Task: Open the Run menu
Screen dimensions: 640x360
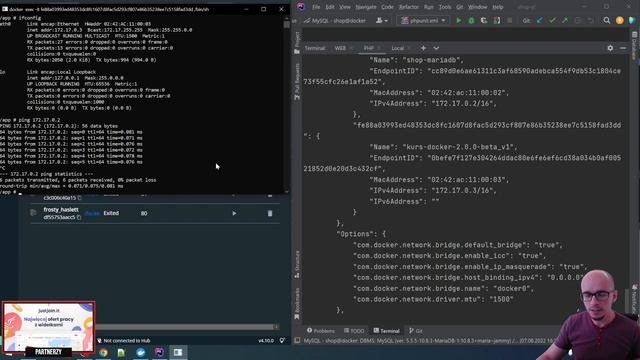Action: coord(429,7)
